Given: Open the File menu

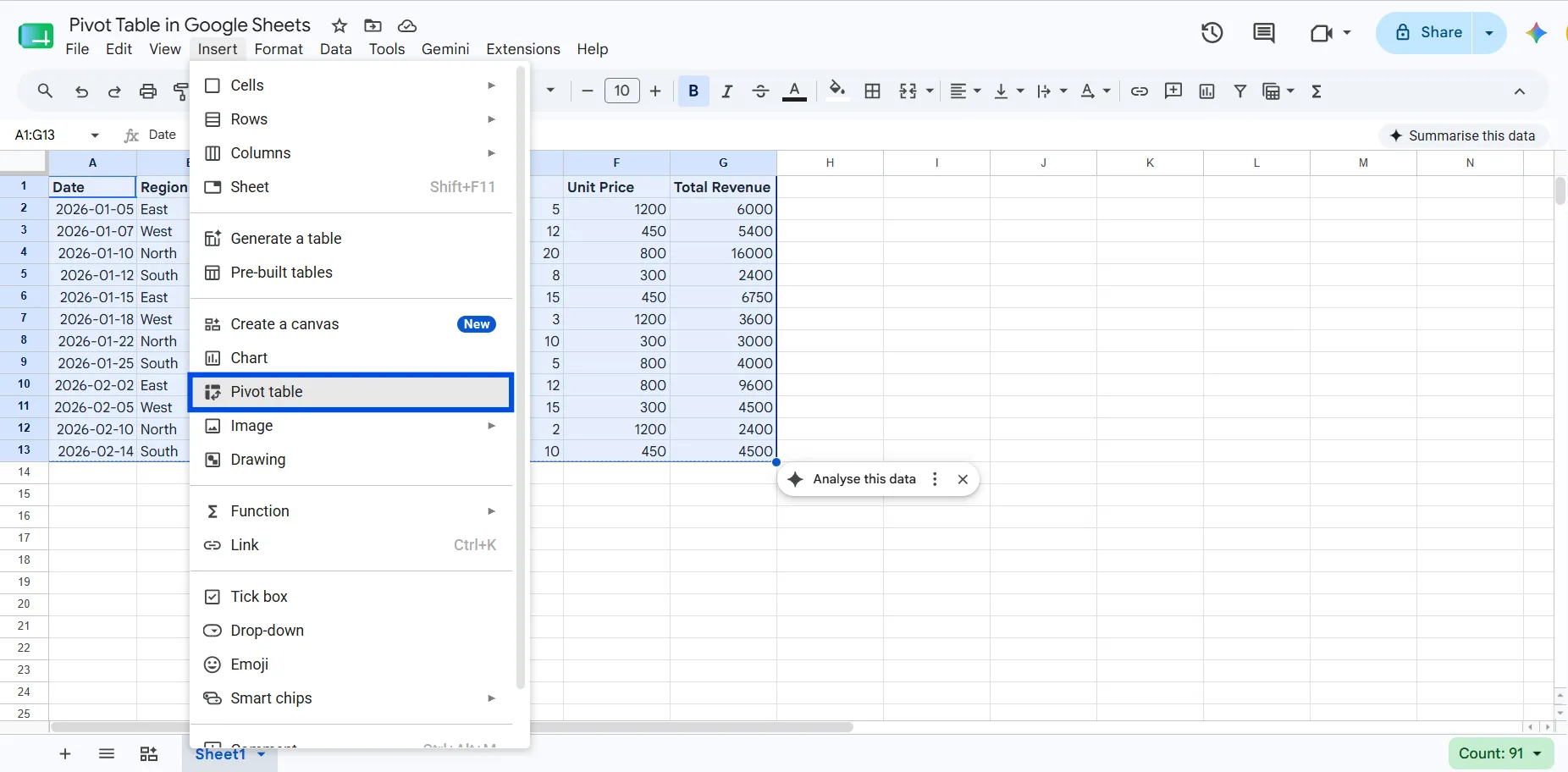Looking at the screenshot, I should [77, 49].
